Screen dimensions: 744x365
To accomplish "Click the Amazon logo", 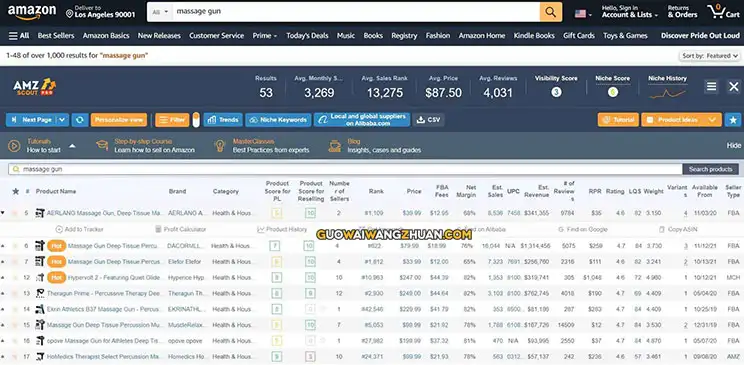I will pos(31,12).
